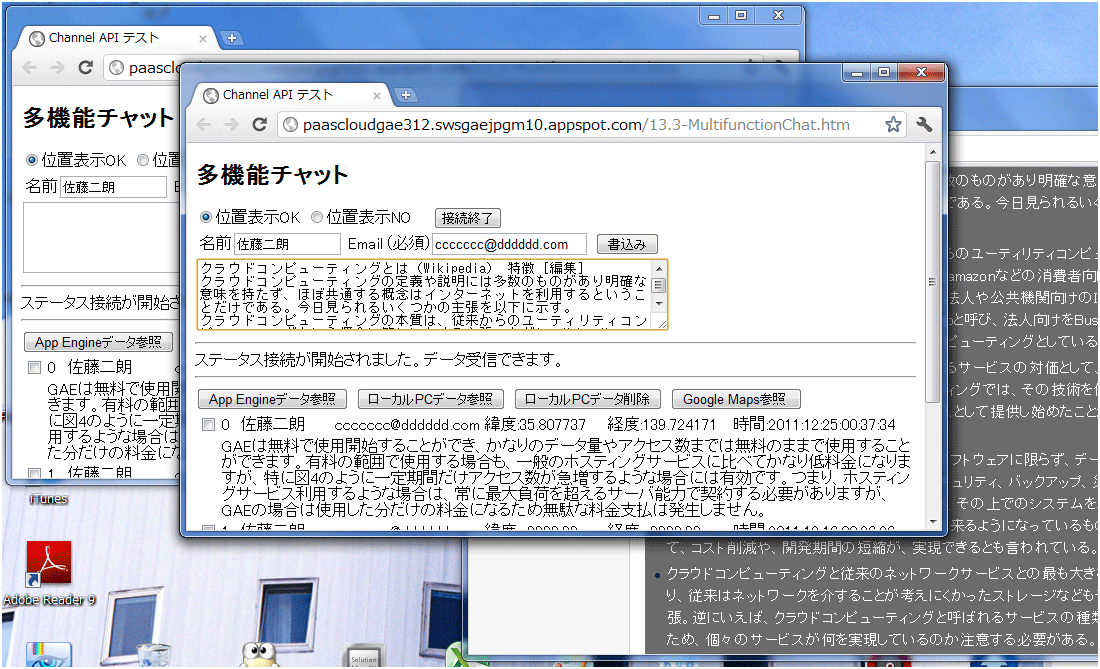1100x669 pixels.
Task: Click 時間:2011:12:25:00:37:34 text
Action: click(814, 424)
